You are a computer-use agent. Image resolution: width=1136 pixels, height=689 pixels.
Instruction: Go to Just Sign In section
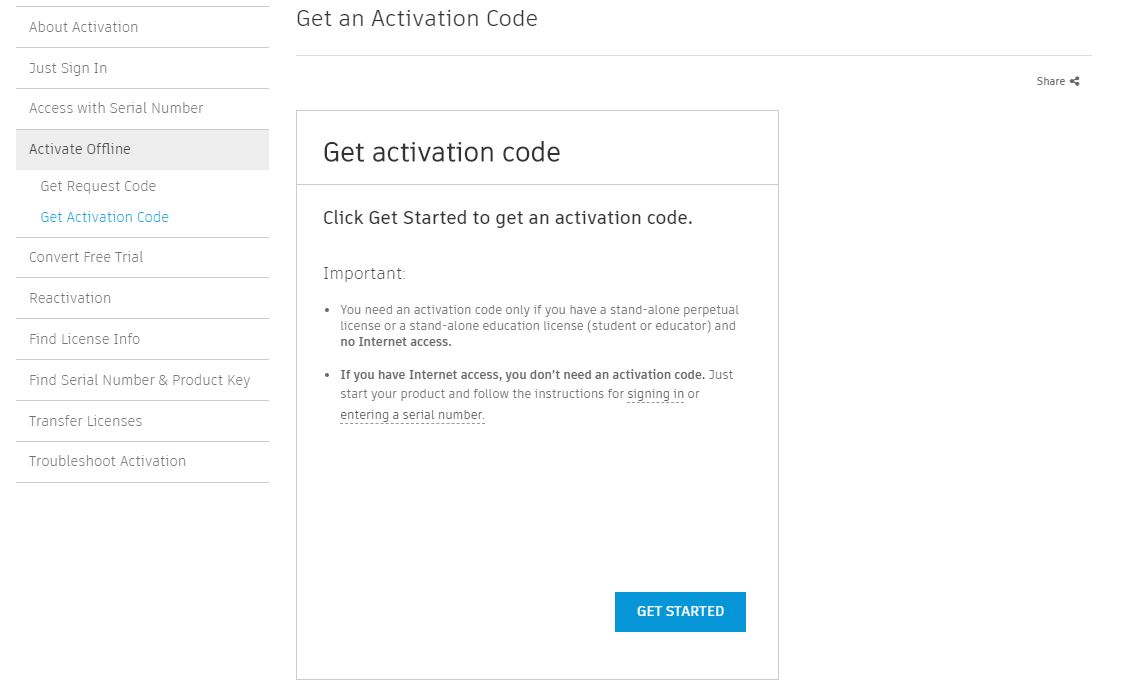(142, 68)
